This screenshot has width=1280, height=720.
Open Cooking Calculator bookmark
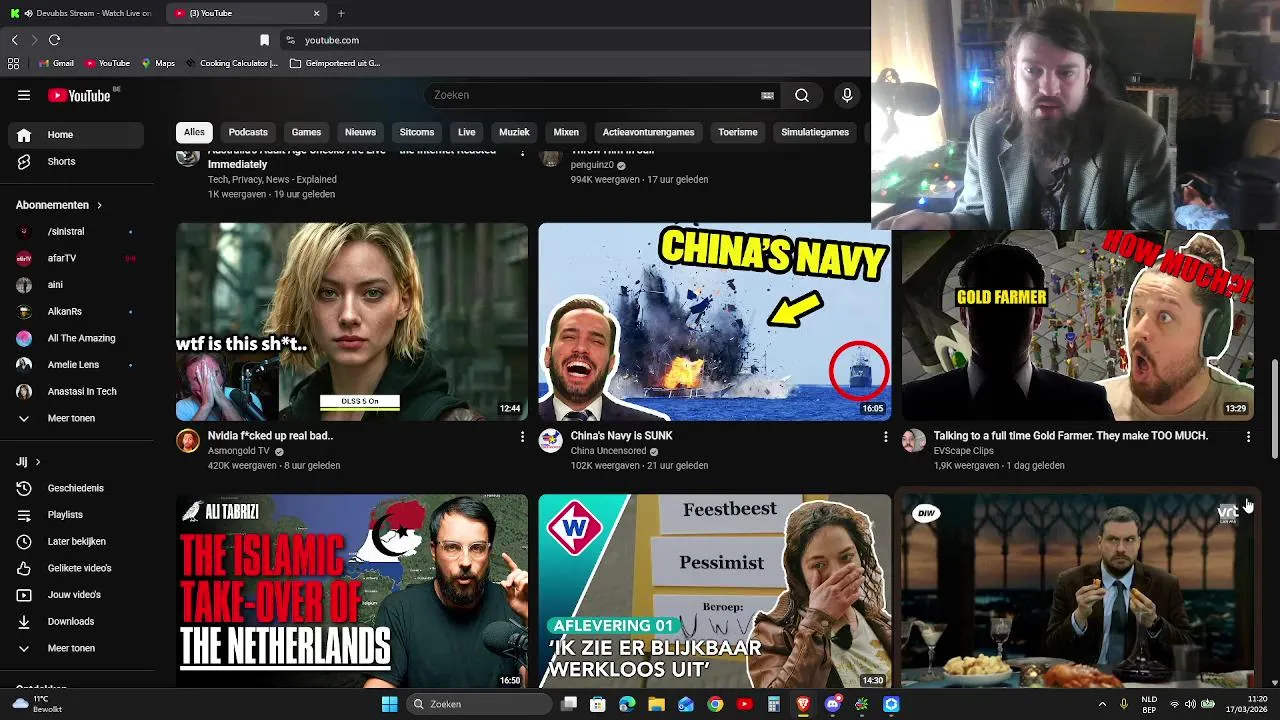pos(231,63)
